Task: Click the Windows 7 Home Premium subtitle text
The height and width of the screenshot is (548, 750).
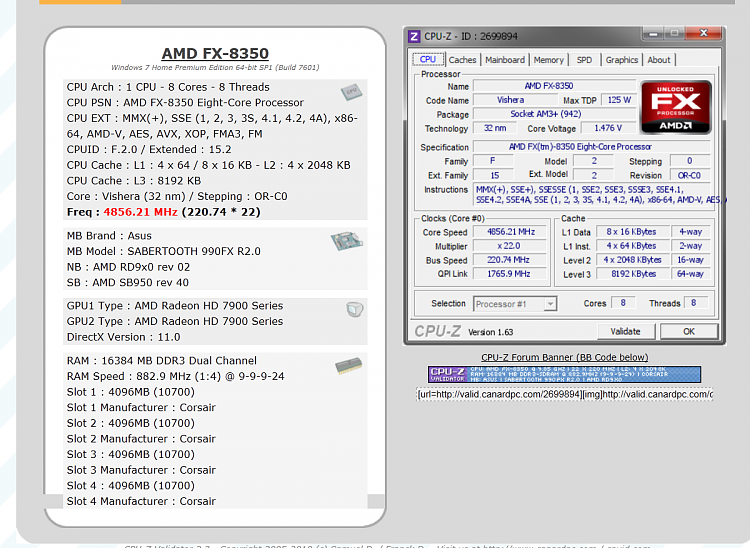Action: coord(215,67)
